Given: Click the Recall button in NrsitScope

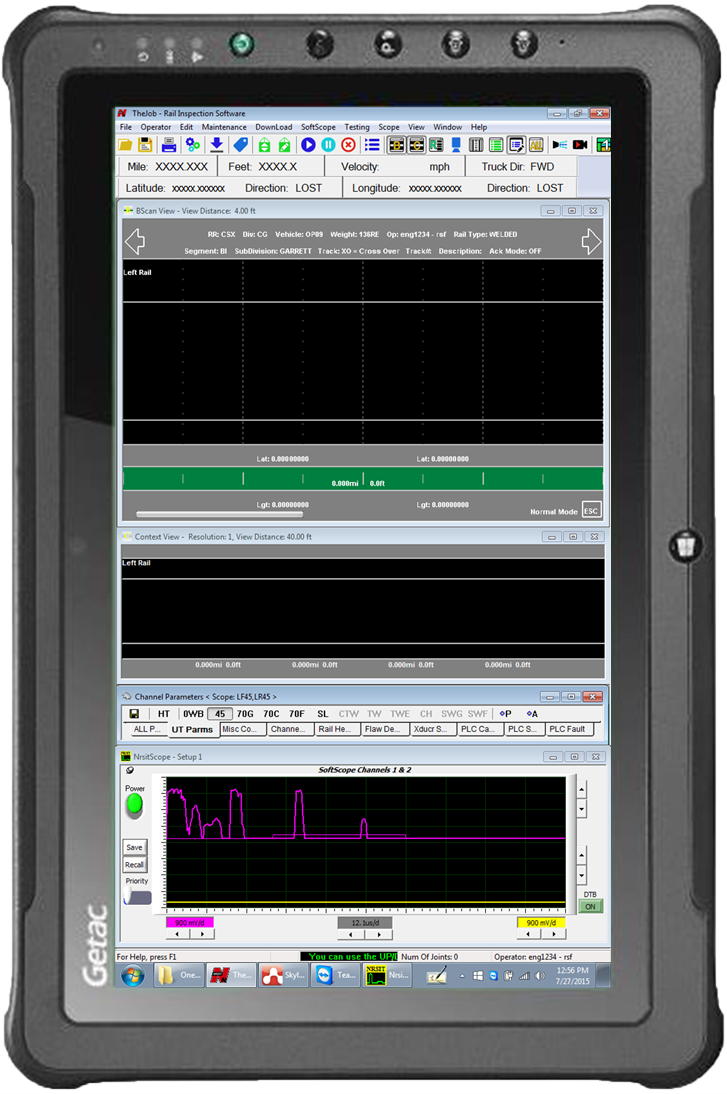Looking at the screenshot, I should [134, 864].
